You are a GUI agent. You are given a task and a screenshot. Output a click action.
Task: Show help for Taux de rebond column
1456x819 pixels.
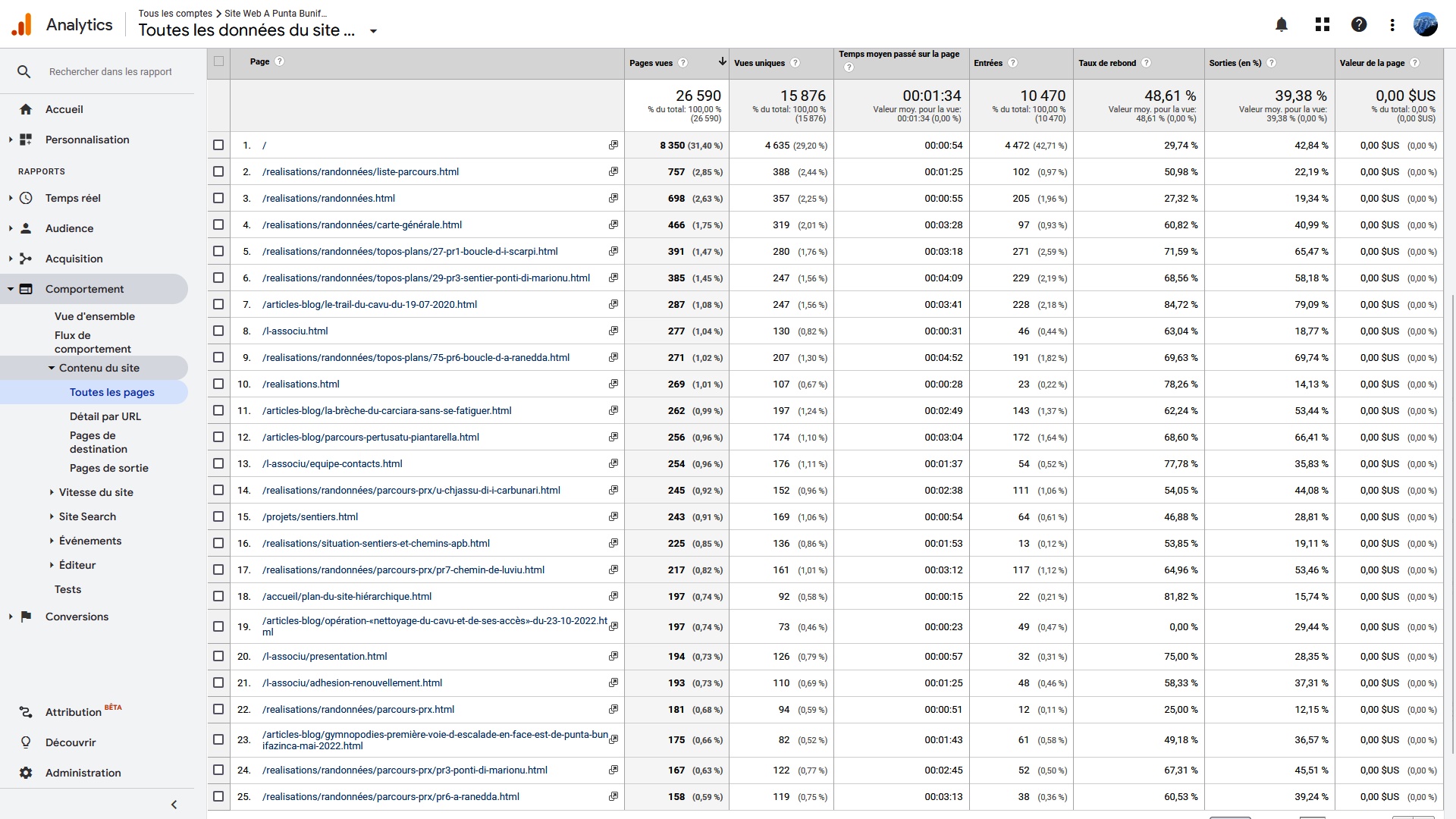point(1146,63)
